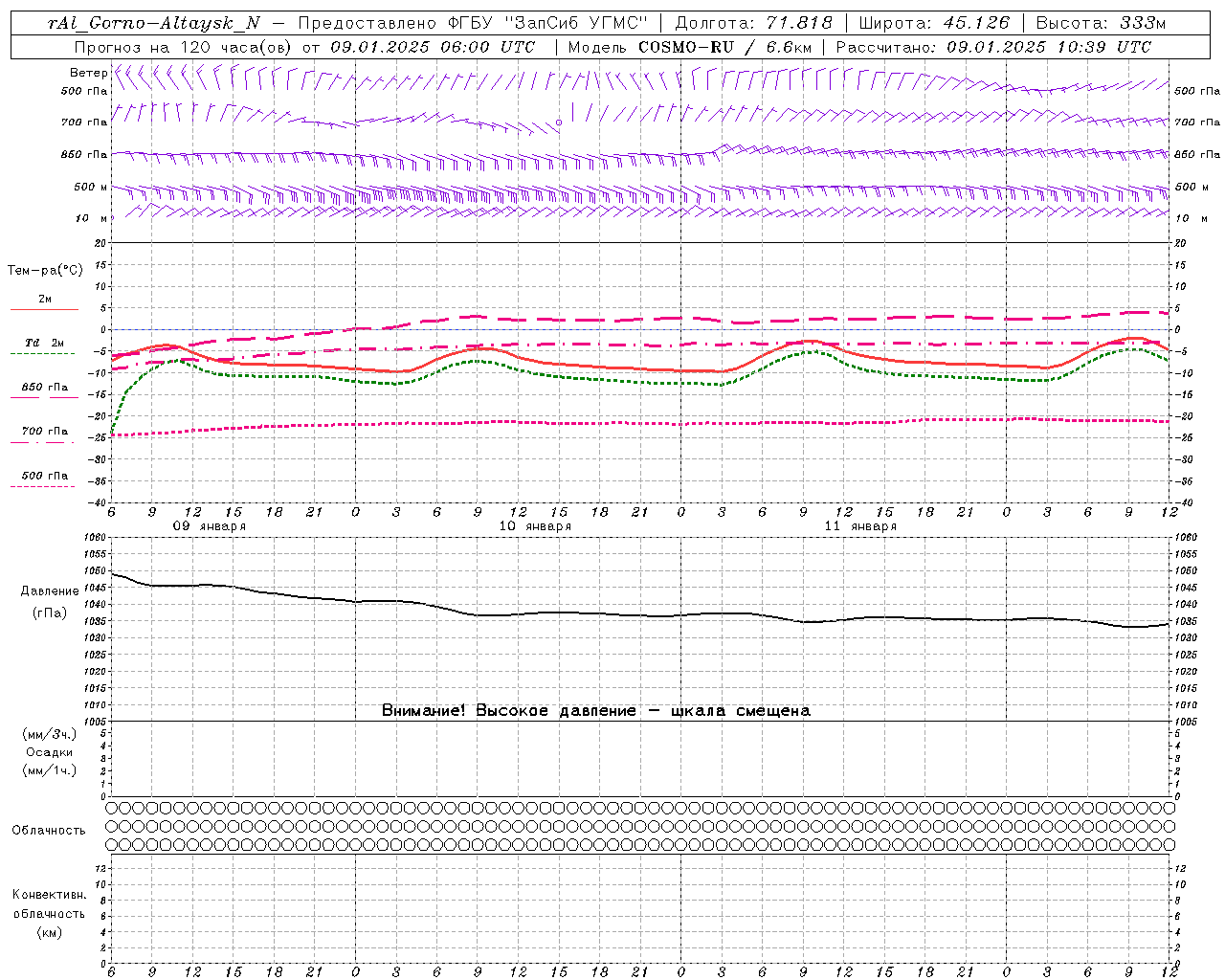Screen dimensions: 1225x980
Task: Click the (мм/1ч.) precipitation unit label
Action: click(x=50, y=770)
